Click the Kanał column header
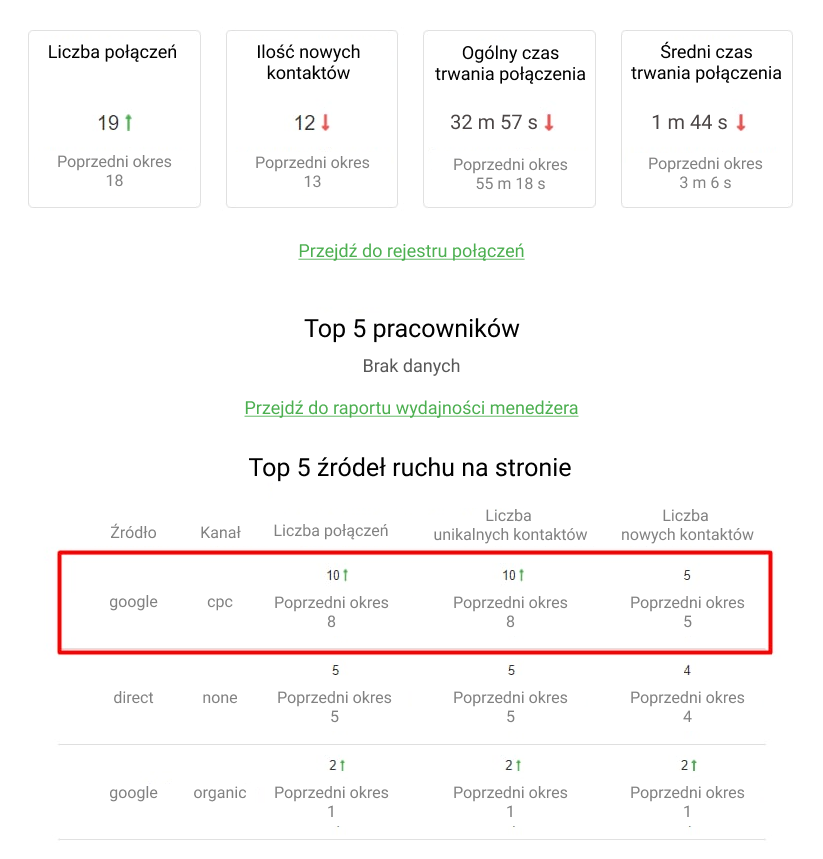 pyautogui.click(x=220, y=532)
